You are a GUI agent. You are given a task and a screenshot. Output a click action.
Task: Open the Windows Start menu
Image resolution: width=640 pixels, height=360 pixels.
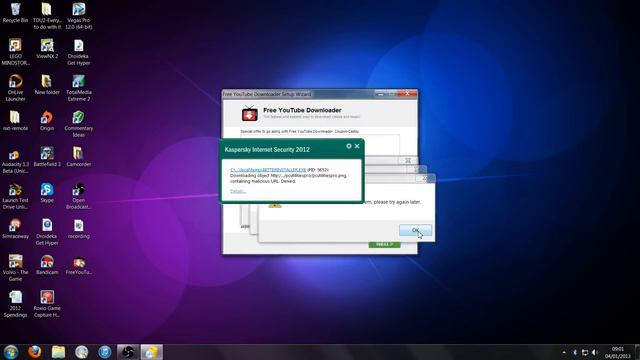11,352
